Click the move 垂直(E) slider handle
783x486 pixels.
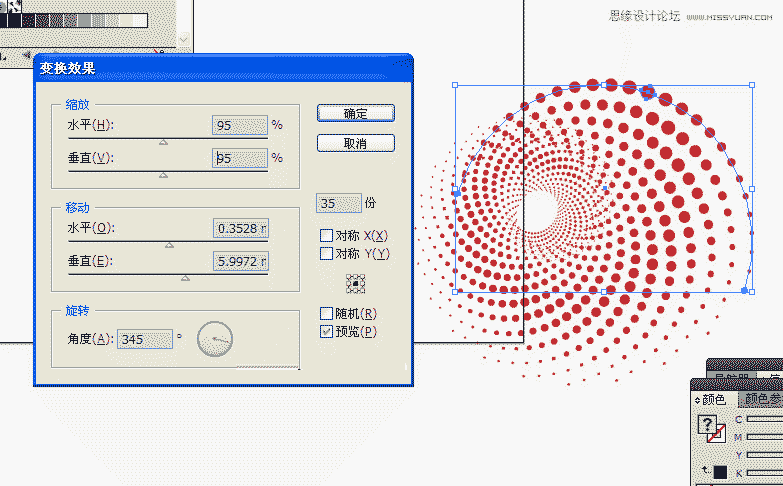[185, 278]
